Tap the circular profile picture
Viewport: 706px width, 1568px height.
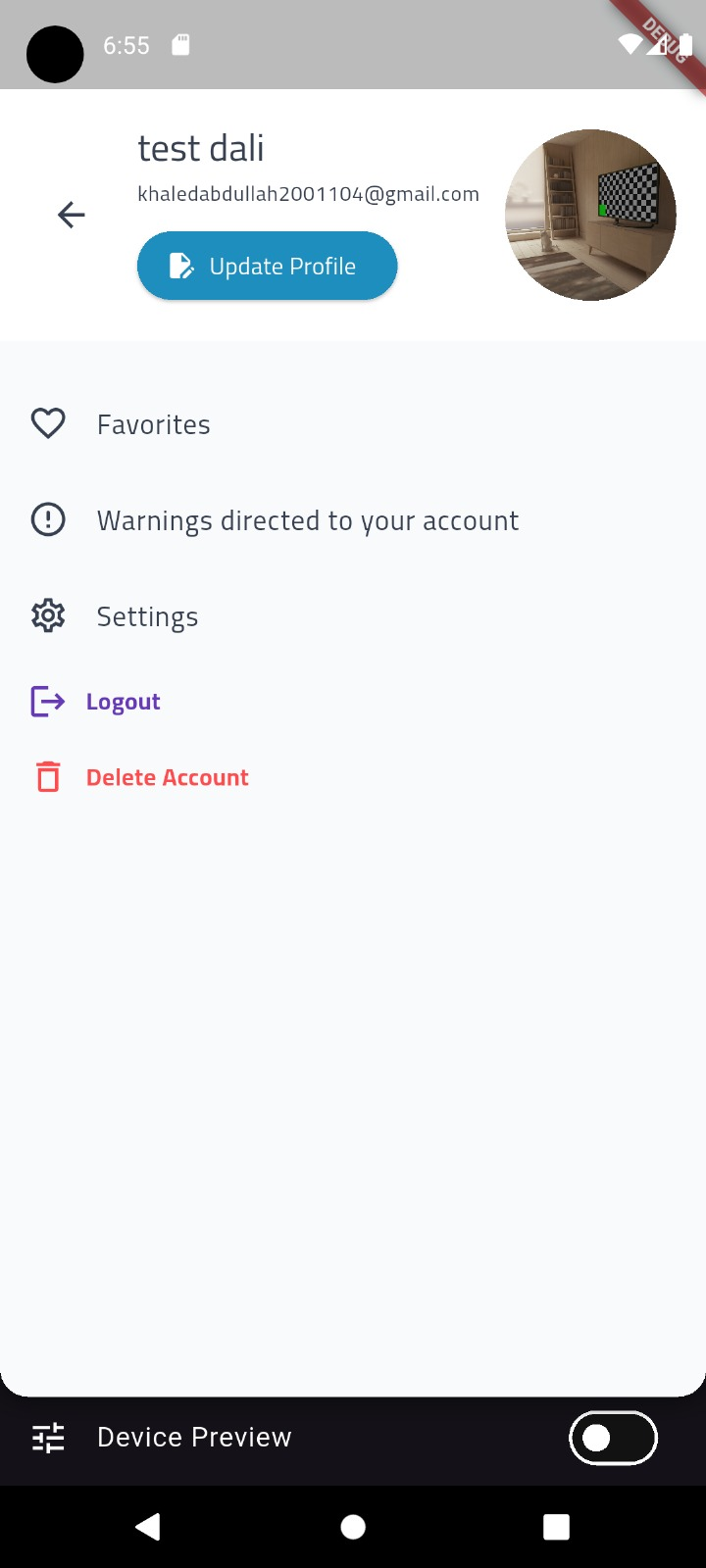[590, 215]
